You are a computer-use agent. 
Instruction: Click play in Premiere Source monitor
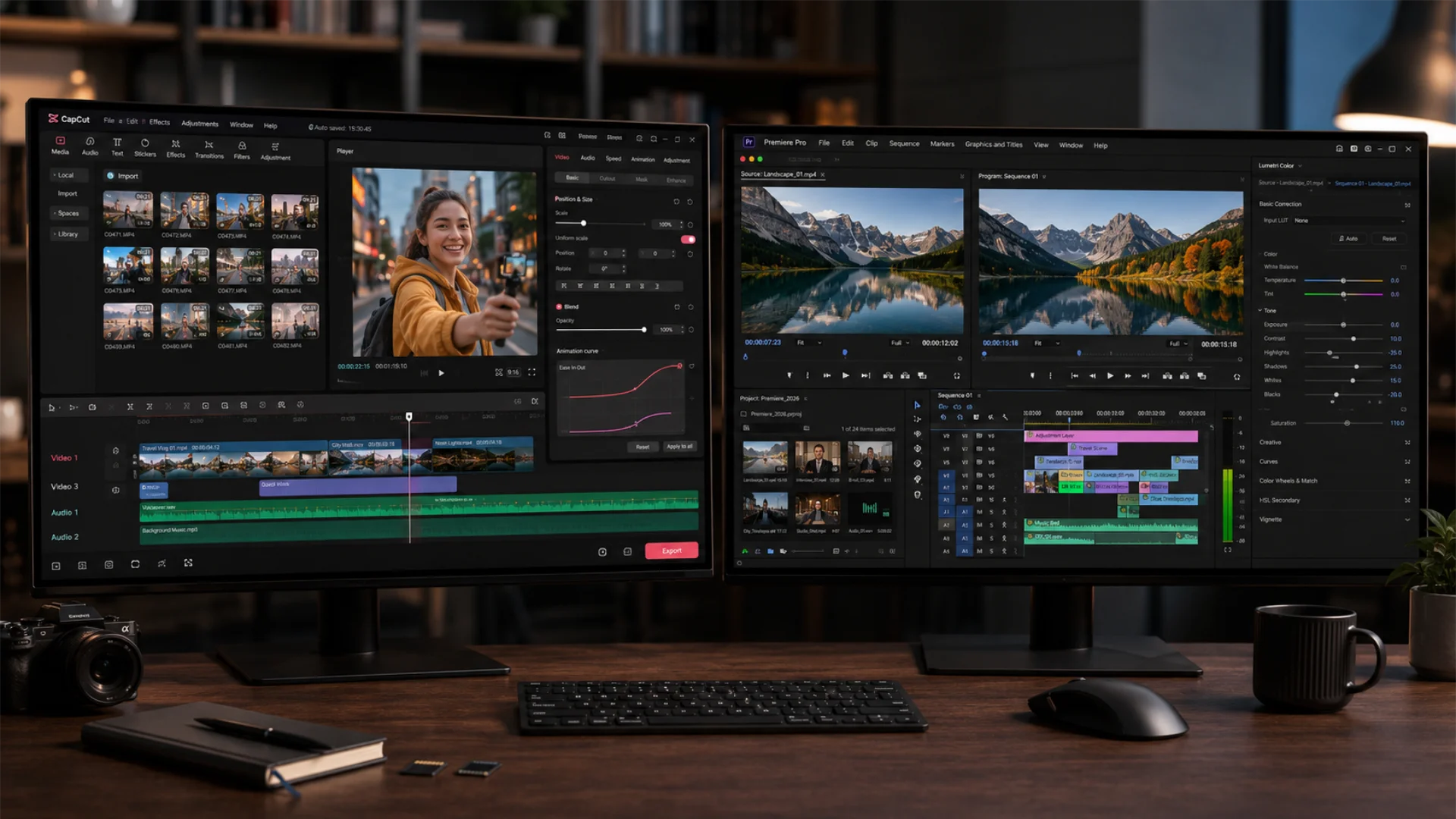(x=846, y=375)
